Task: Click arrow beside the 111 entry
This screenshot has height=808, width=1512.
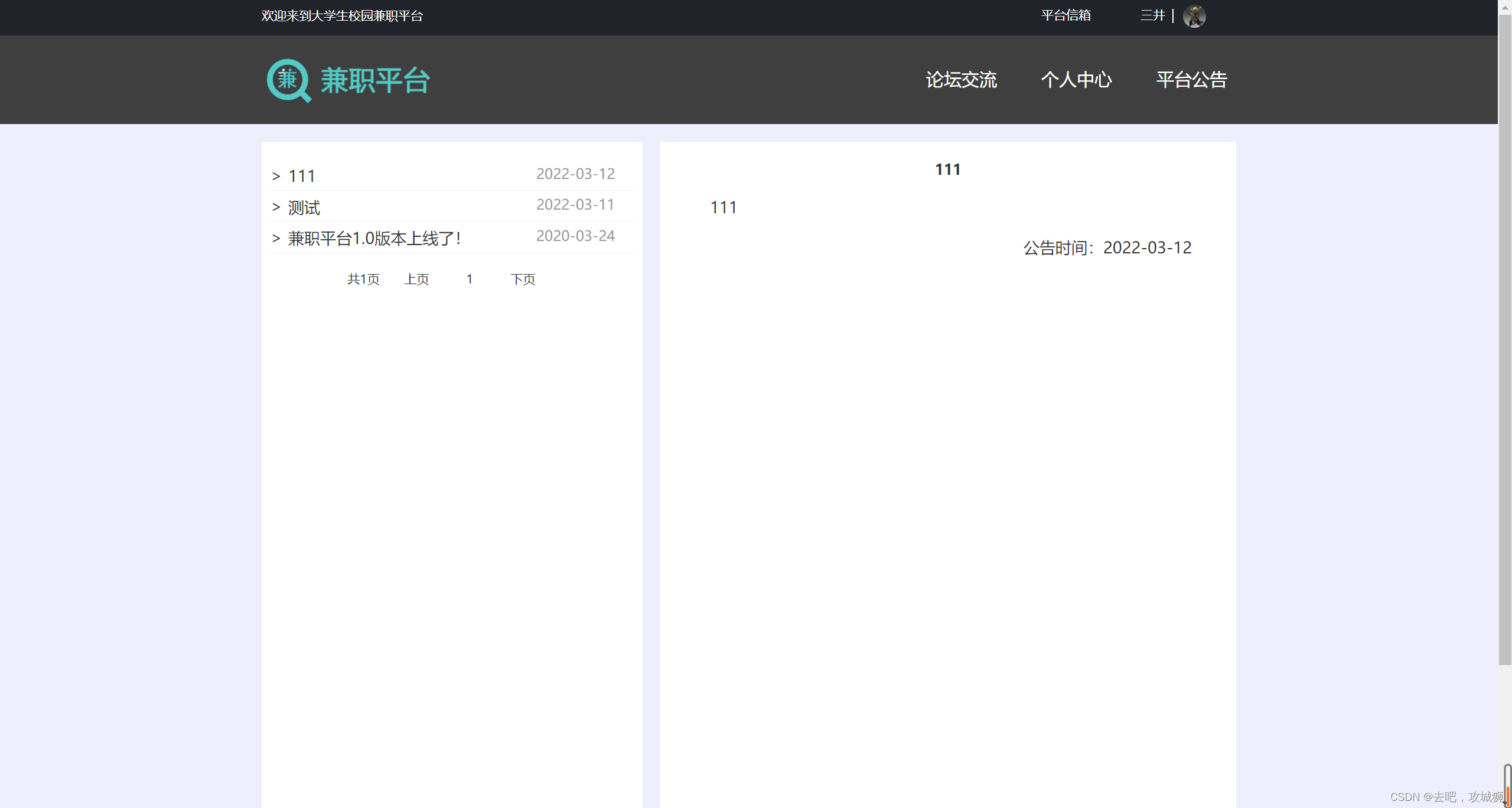Action: pos(276,177)
